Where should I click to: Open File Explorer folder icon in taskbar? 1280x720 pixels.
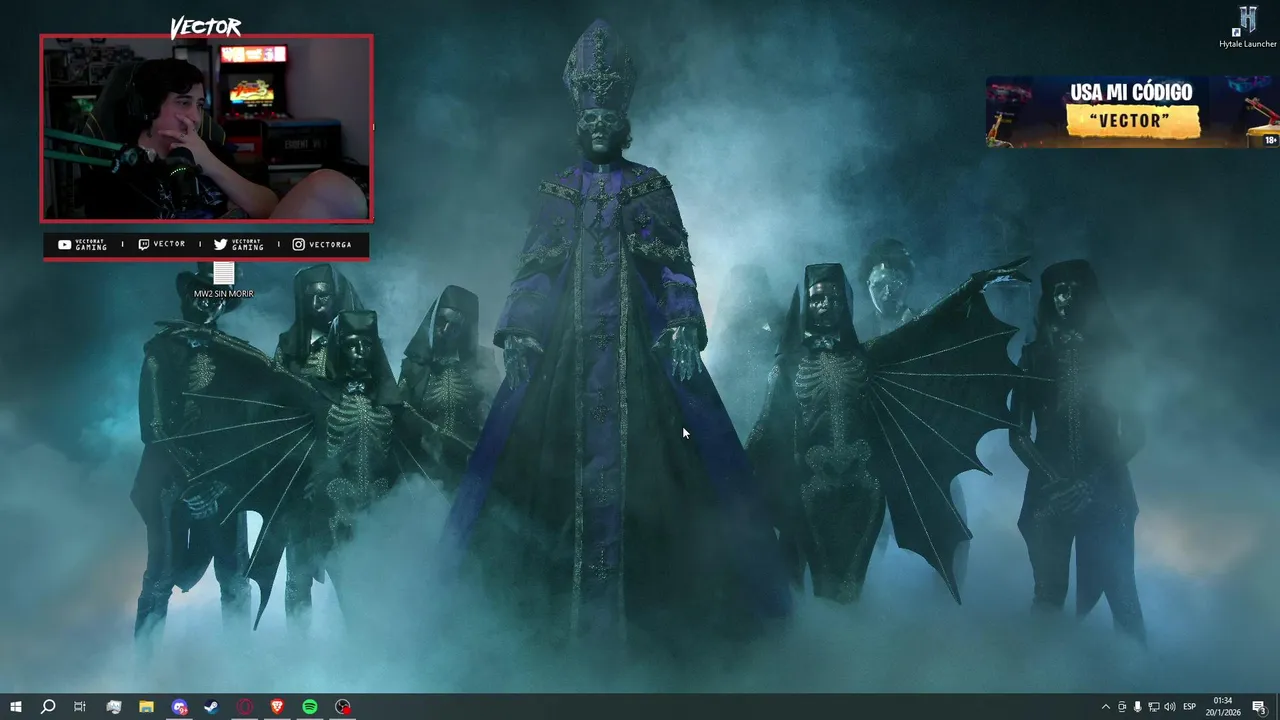coord(146,707)
